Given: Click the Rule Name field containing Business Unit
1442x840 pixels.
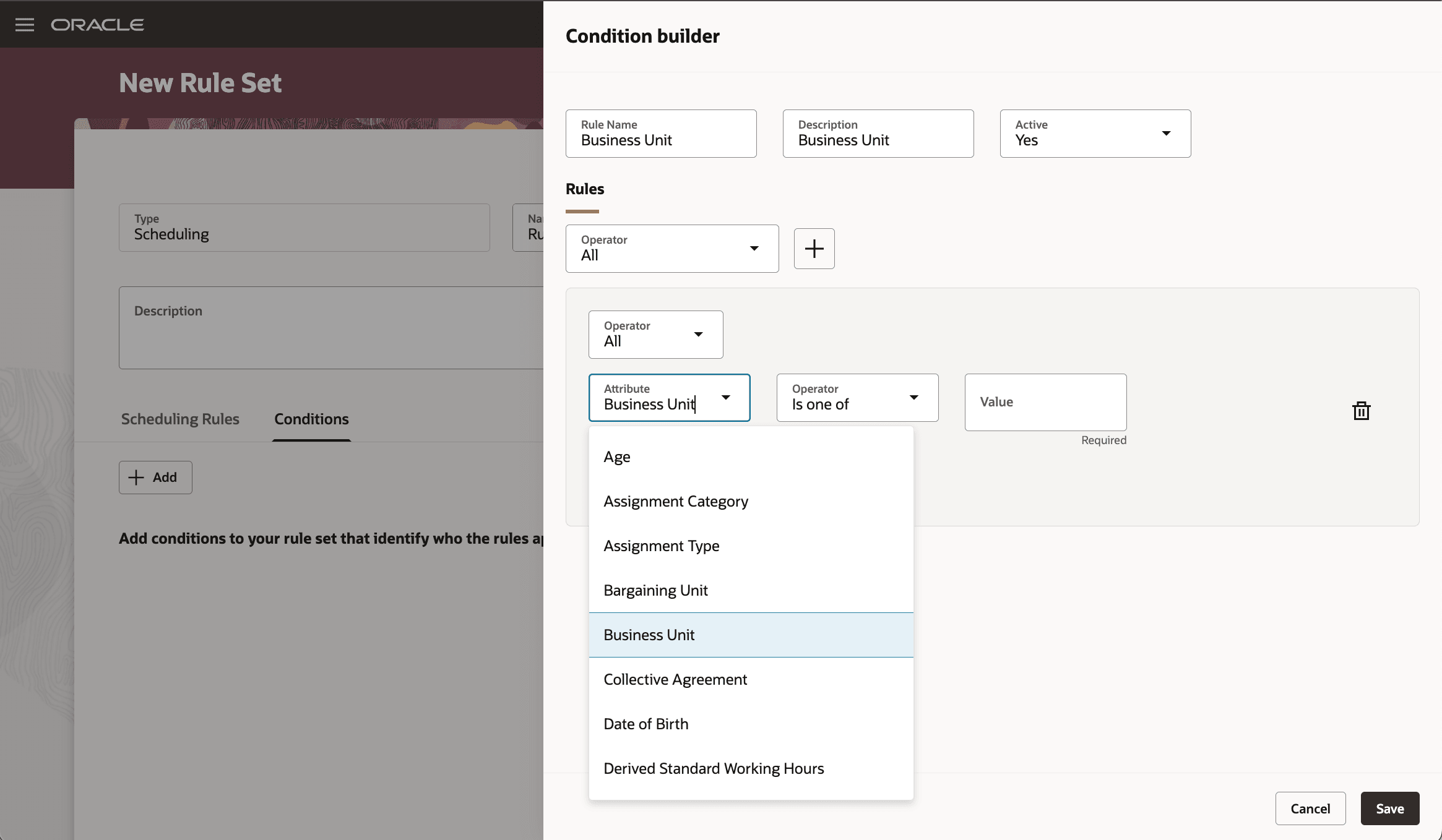Looking at the screenshot, I should coord(660,133).
